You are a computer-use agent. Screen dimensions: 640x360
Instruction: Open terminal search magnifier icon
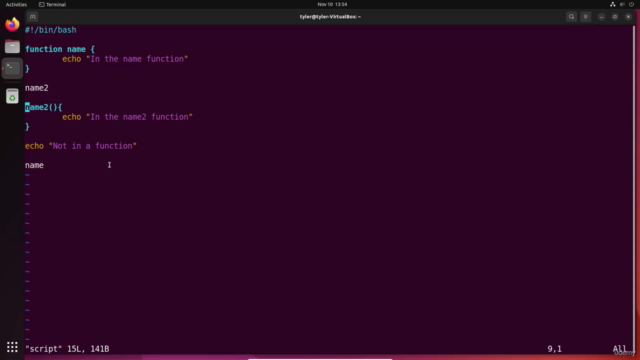tap(571, 17)
